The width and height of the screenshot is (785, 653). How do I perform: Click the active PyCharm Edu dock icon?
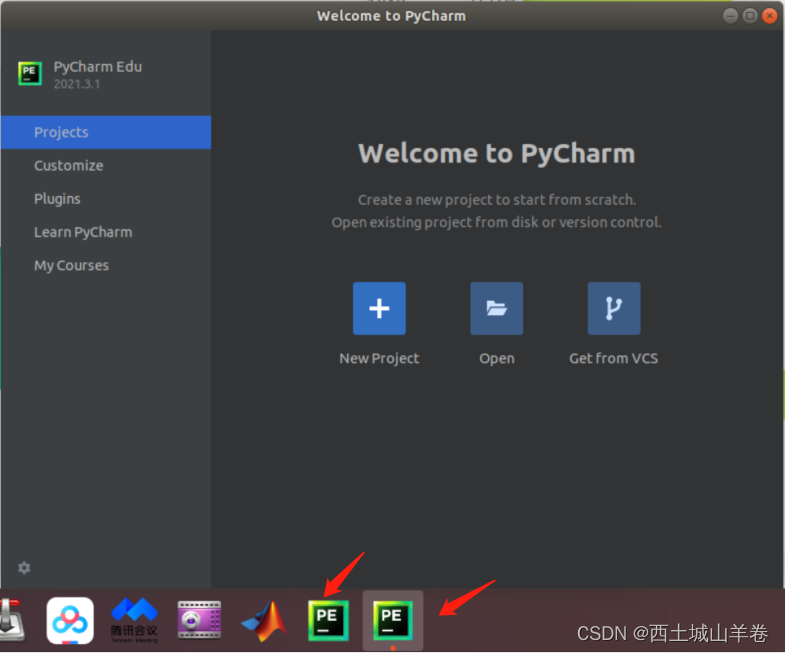(x=392, y=620)
